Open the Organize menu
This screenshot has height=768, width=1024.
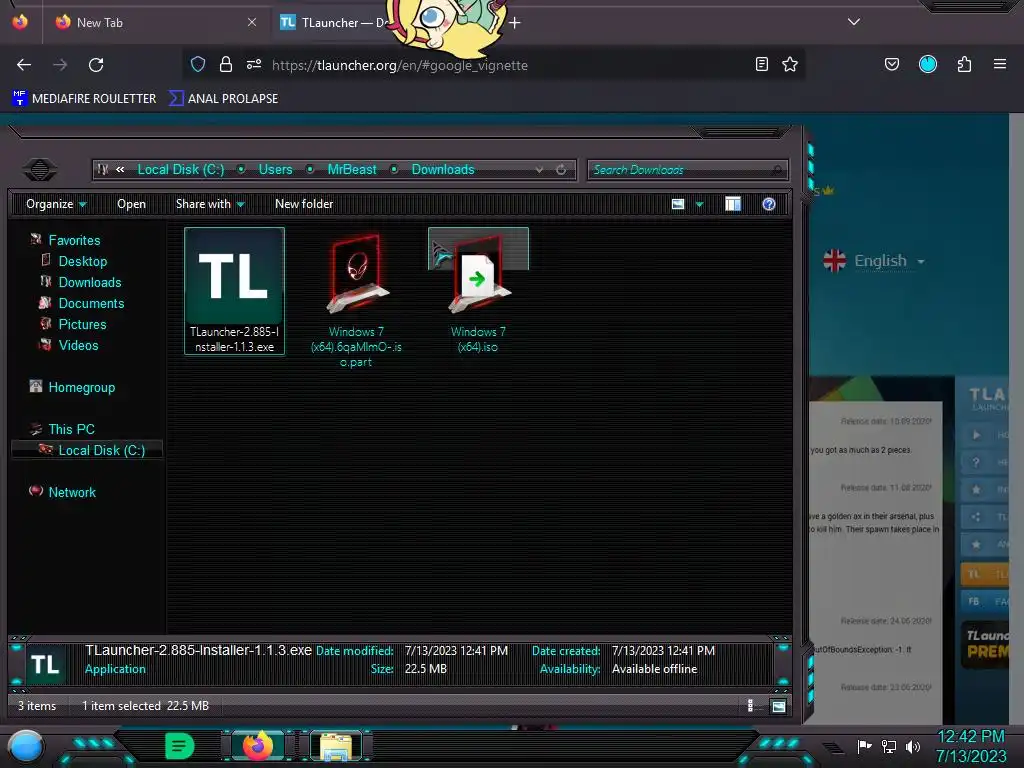tap(56, 204)
